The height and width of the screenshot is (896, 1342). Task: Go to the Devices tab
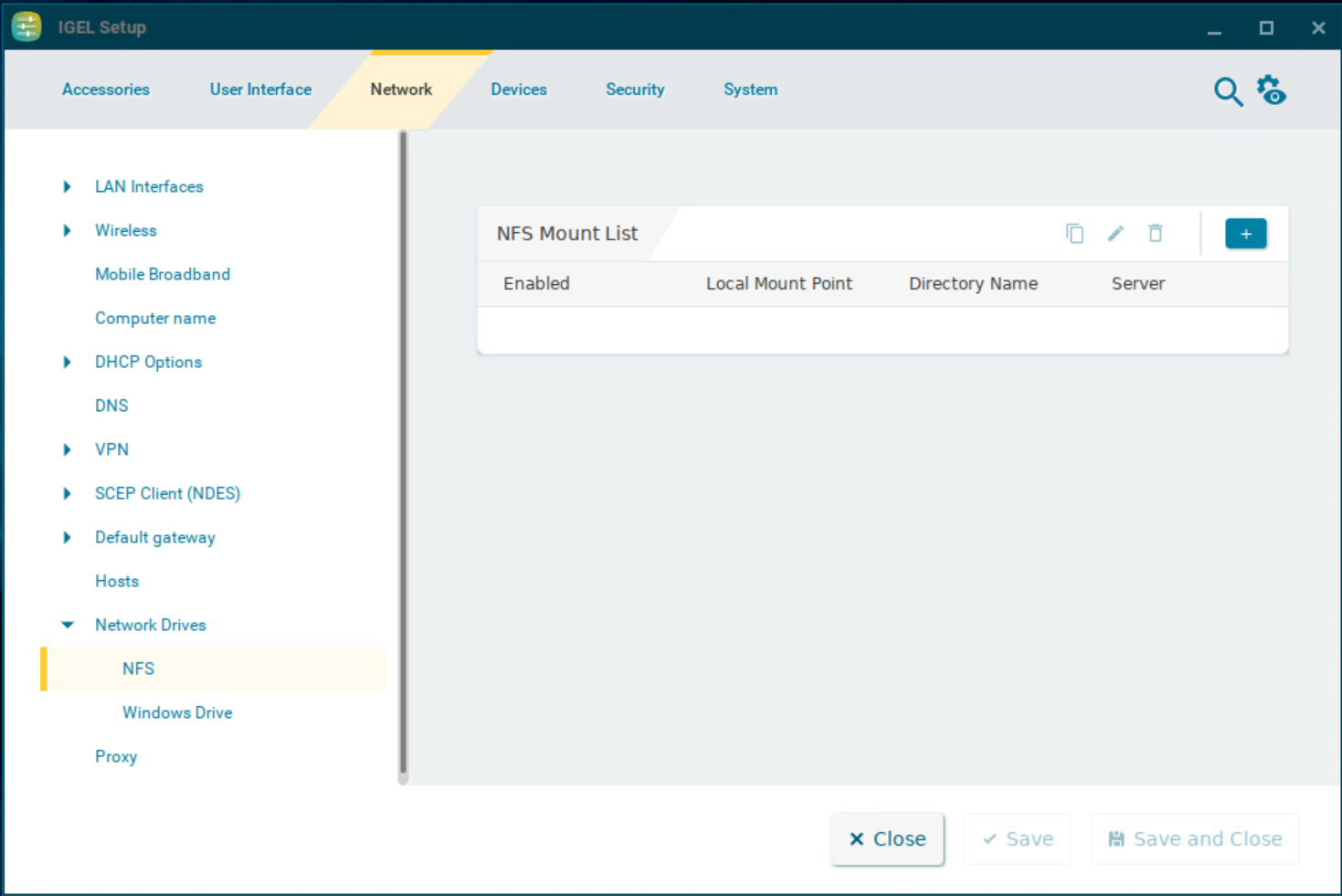pos(518,90)
